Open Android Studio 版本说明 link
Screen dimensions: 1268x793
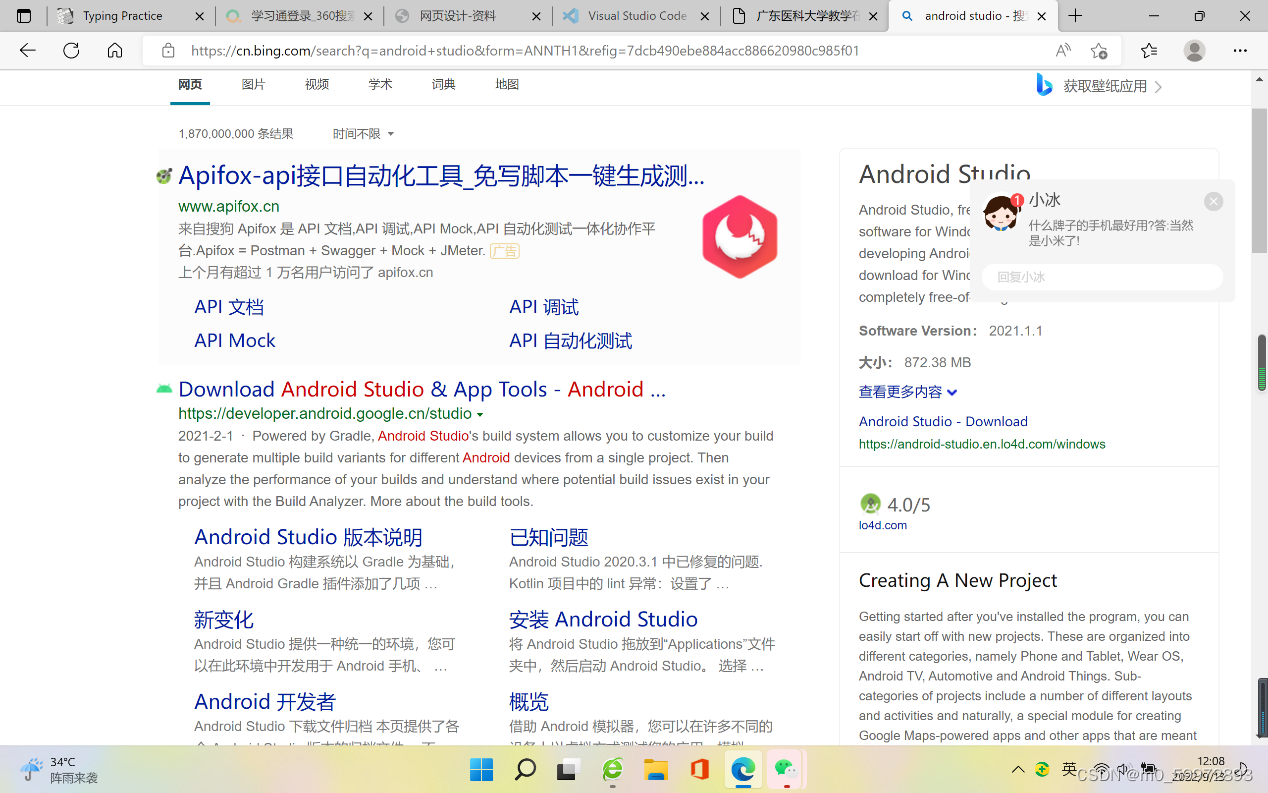tap(308, 537)
